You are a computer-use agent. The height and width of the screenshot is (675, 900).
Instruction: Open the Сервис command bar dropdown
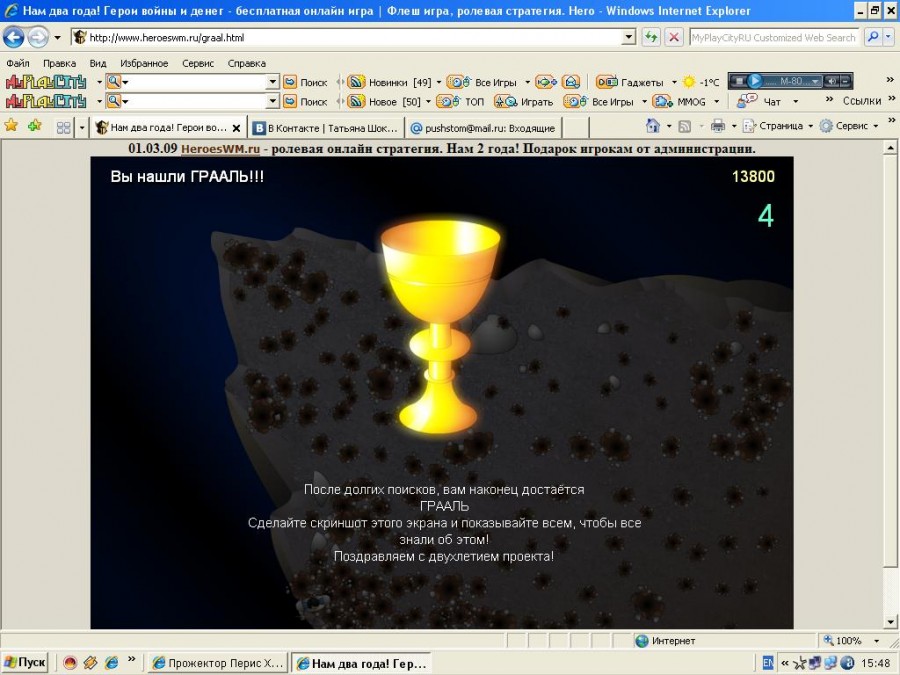click(876, 126)
